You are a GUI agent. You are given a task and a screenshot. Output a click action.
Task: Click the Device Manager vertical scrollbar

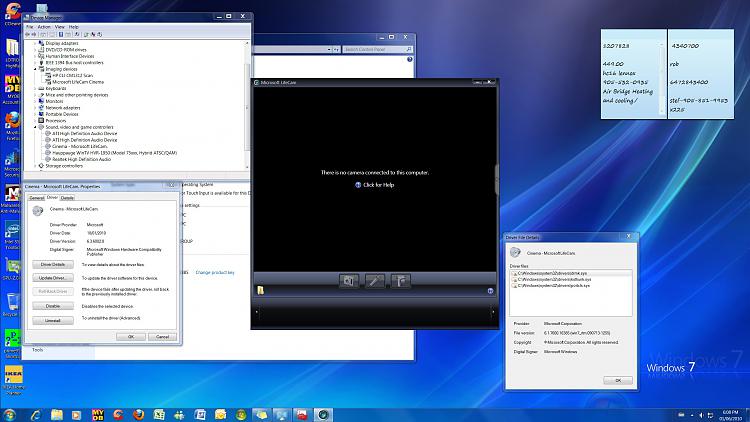247,105
